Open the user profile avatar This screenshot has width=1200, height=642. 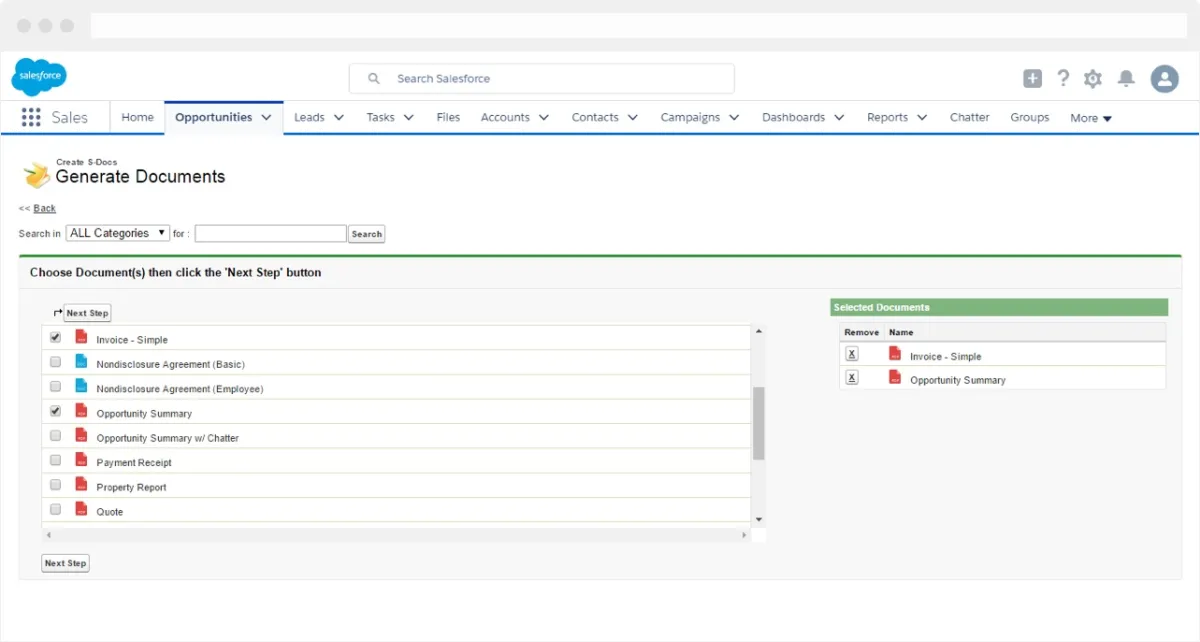click(x=1164, y=79)
